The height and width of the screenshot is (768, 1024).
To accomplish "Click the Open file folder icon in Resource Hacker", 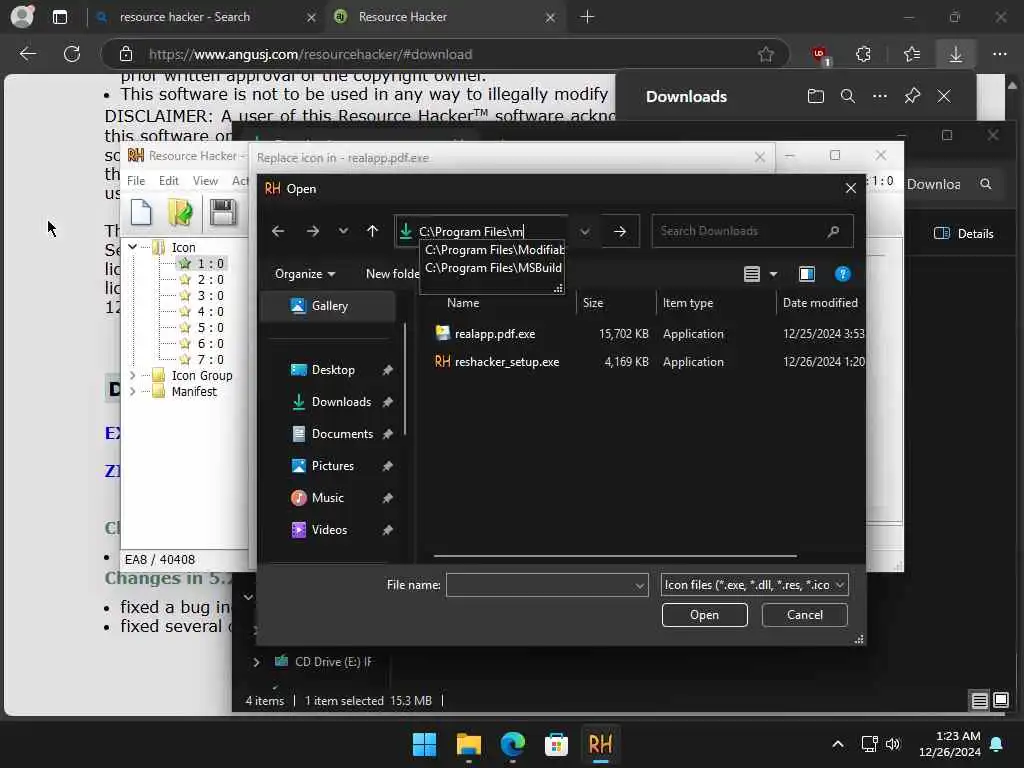I will coord(180,212).
